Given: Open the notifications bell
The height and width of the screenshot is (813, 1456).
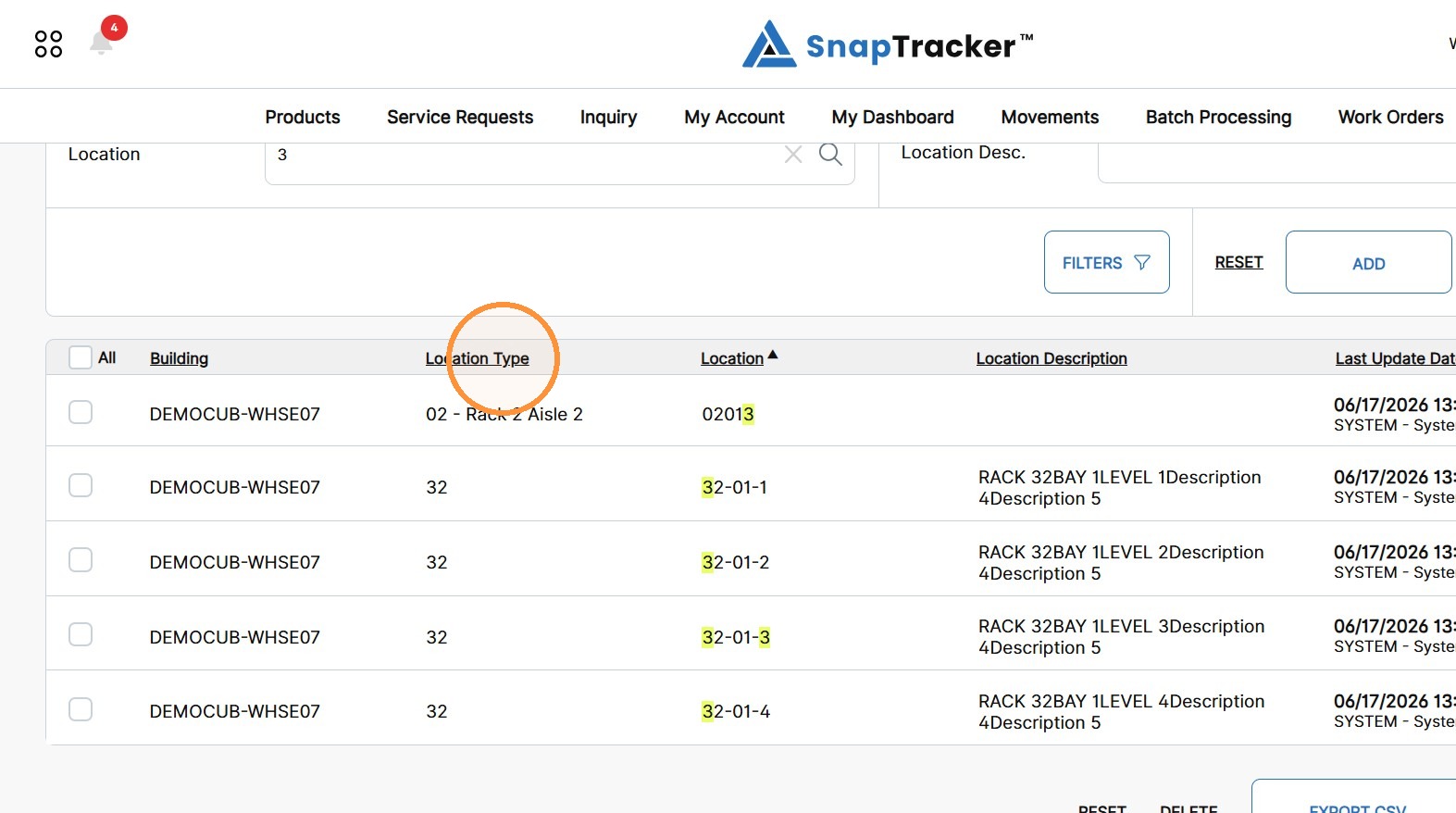Looking at the screenshot, I should pyautogui.click(x=102, y=42).
